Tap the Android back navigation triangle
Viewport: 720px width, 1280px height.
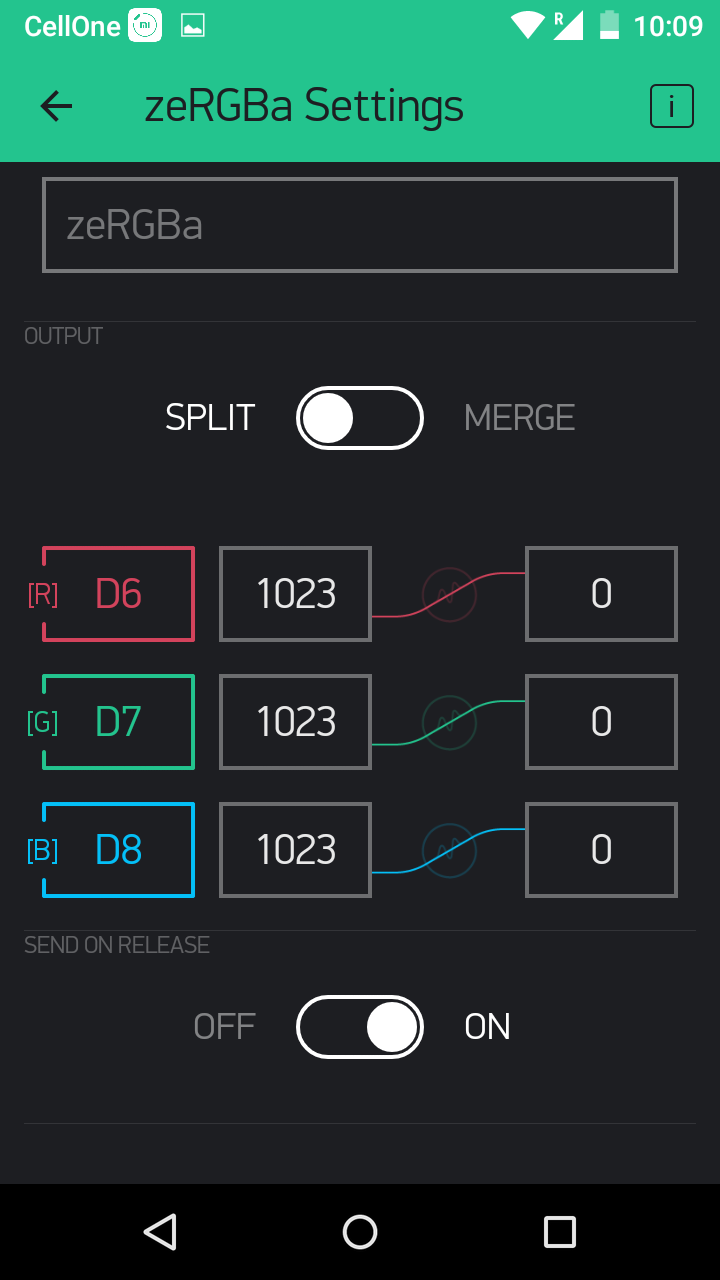pyautogui.click(x=160, y=1232)
